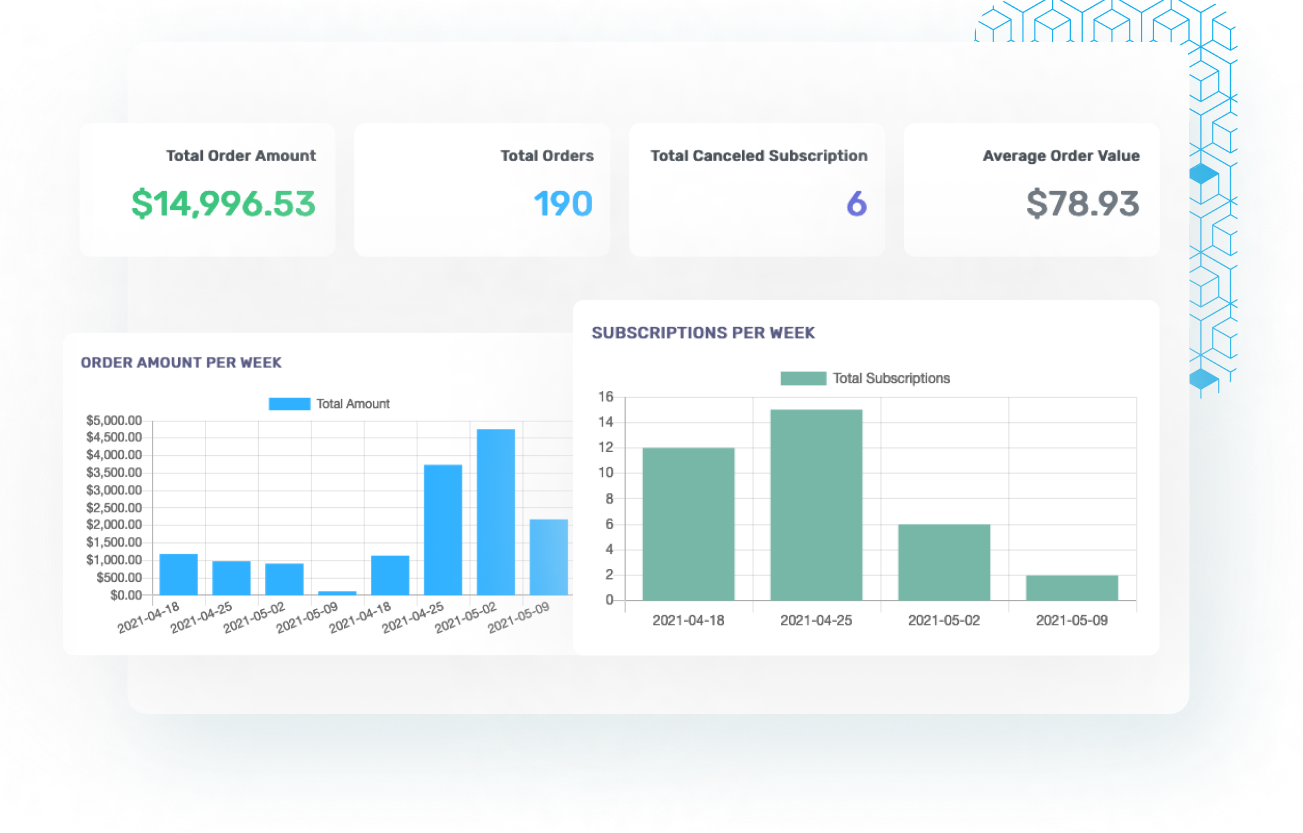The image size is (1303, 833).
Task: Select the tallest green subscriptions bar
Action: tap(816, 505)
